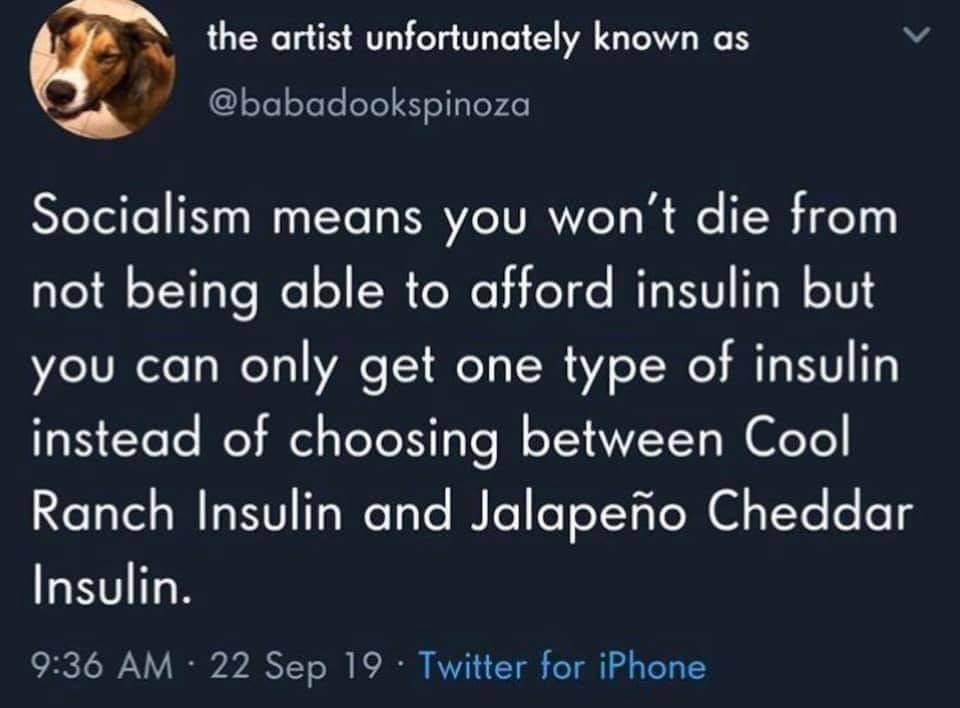Open the @babadookspinoza handle profile

point(369,105)
